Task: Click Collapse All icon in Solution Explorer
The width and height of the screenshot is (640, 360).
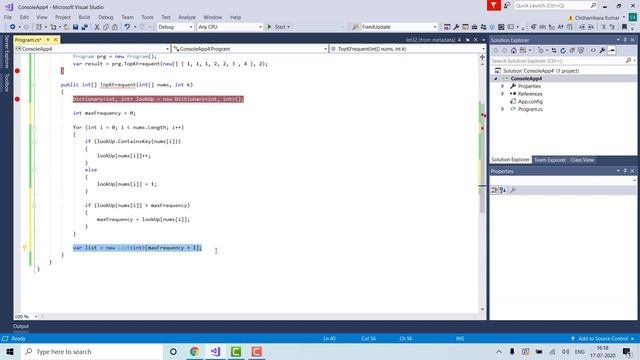Action: pyautogui.click(x=572, y=51)
